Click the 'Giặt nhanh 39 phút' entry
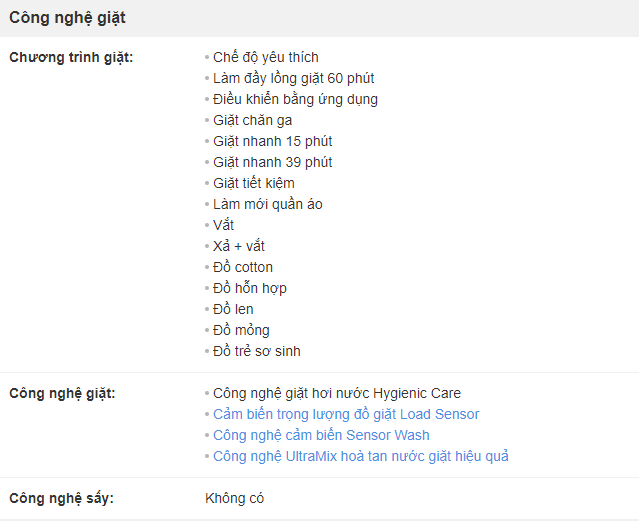Screen dimensions: 639x521 (x=273, y=162)
